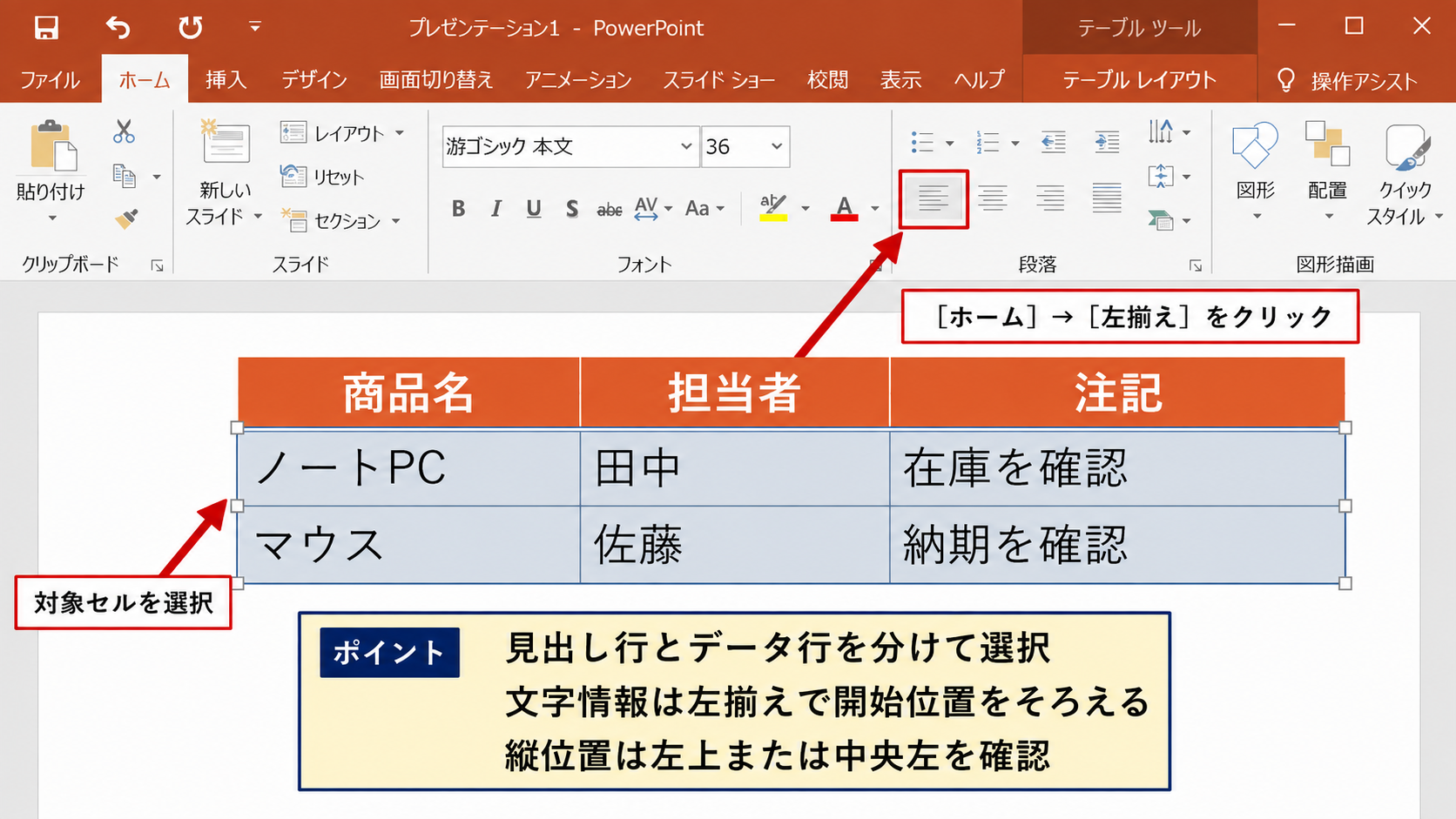1456x819 pixels.
Task: Toggle underline formatting
Action: click(534, 208)
